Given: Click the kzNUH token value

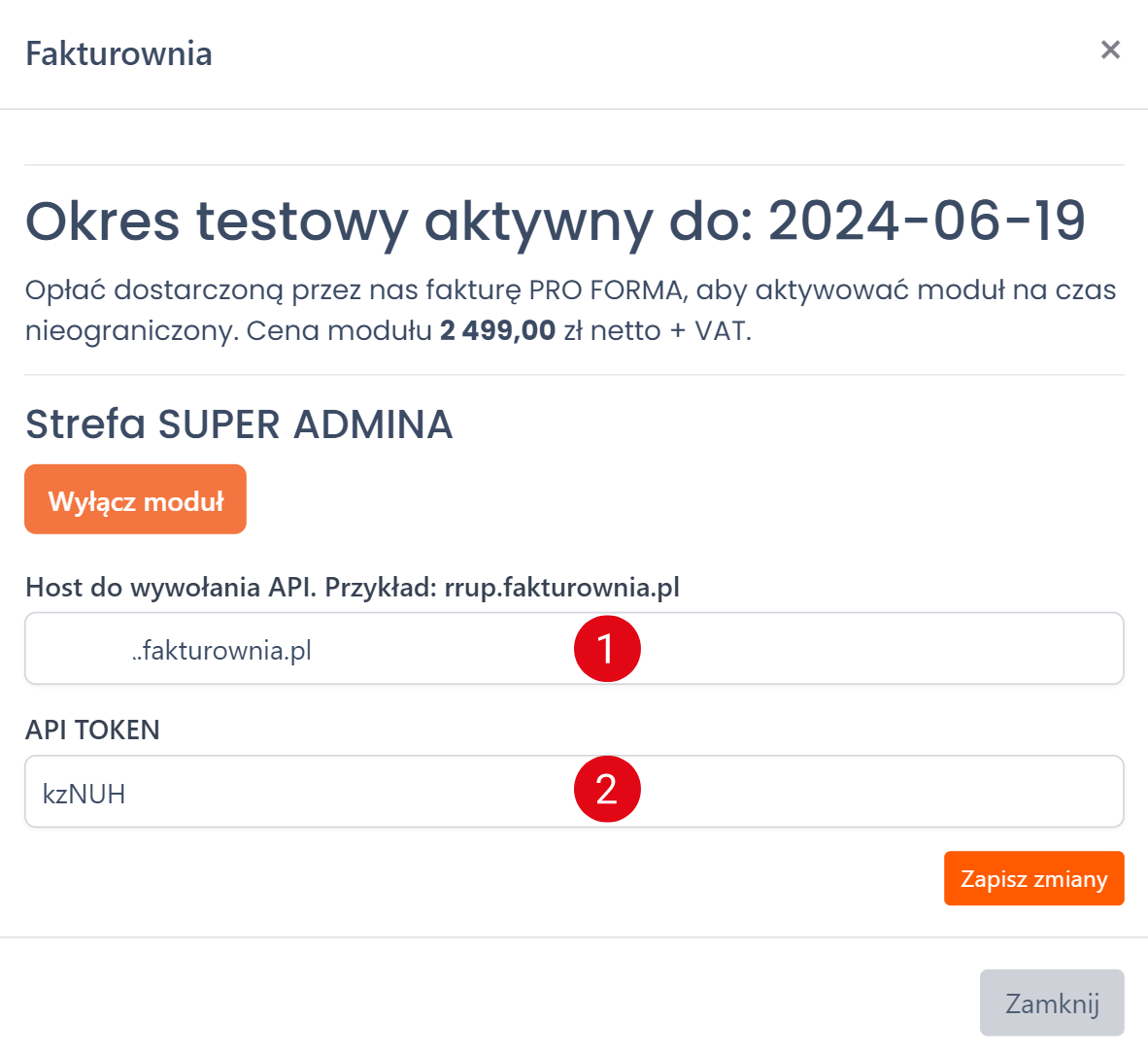Looking at the screenshot, I should tap(84, 795).
